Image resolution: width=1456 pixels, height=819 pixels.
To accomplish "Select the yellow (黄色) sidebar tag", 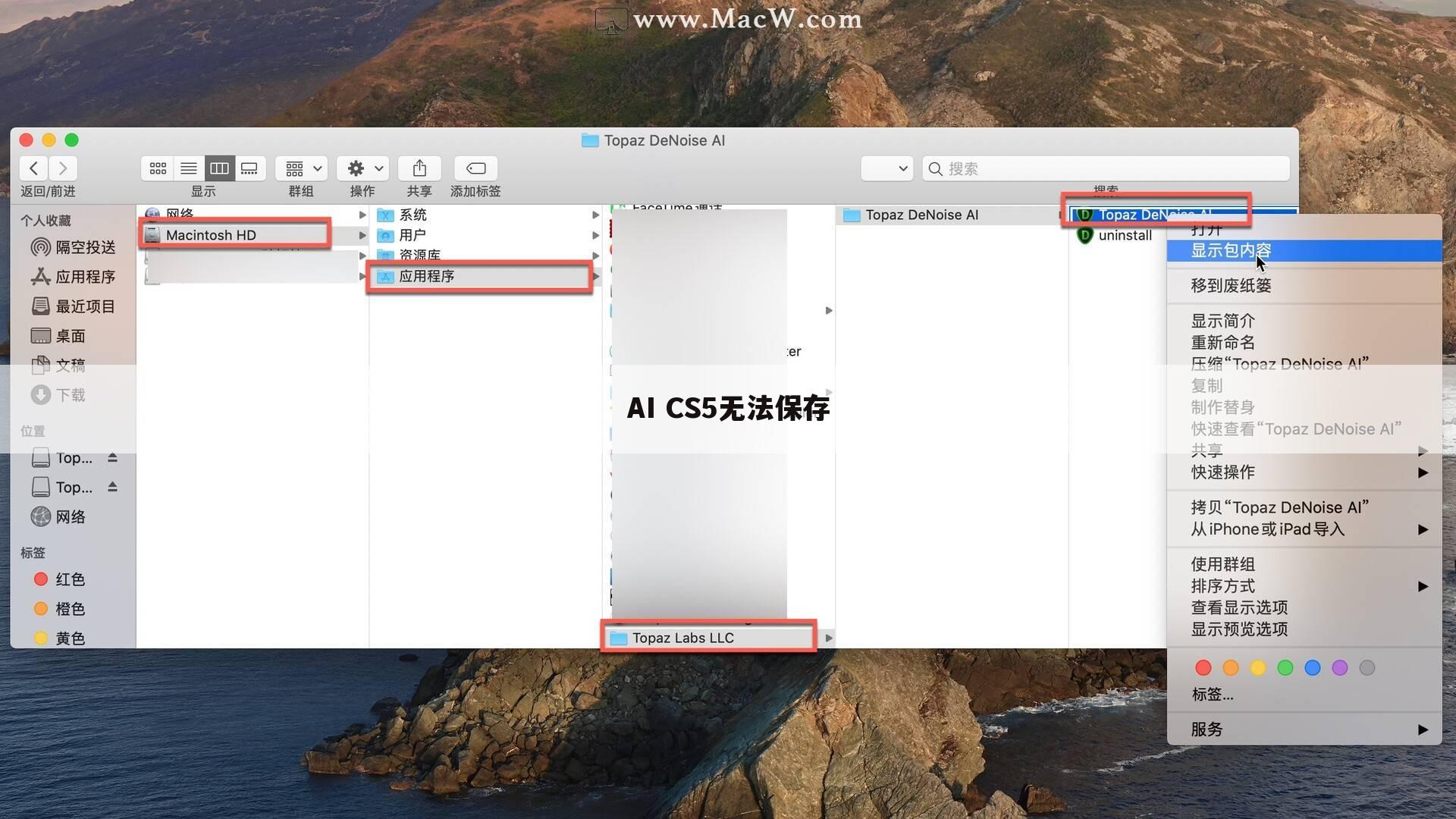I will coord(59,639).
